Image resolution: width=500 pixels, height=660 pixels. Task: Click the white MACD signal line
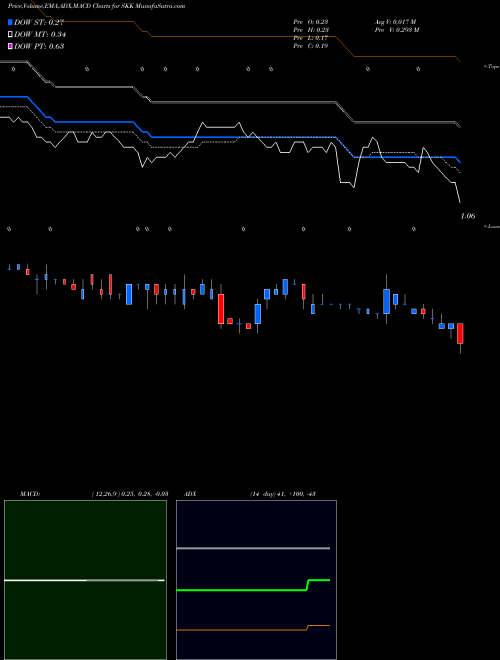(x=84, y=580)
